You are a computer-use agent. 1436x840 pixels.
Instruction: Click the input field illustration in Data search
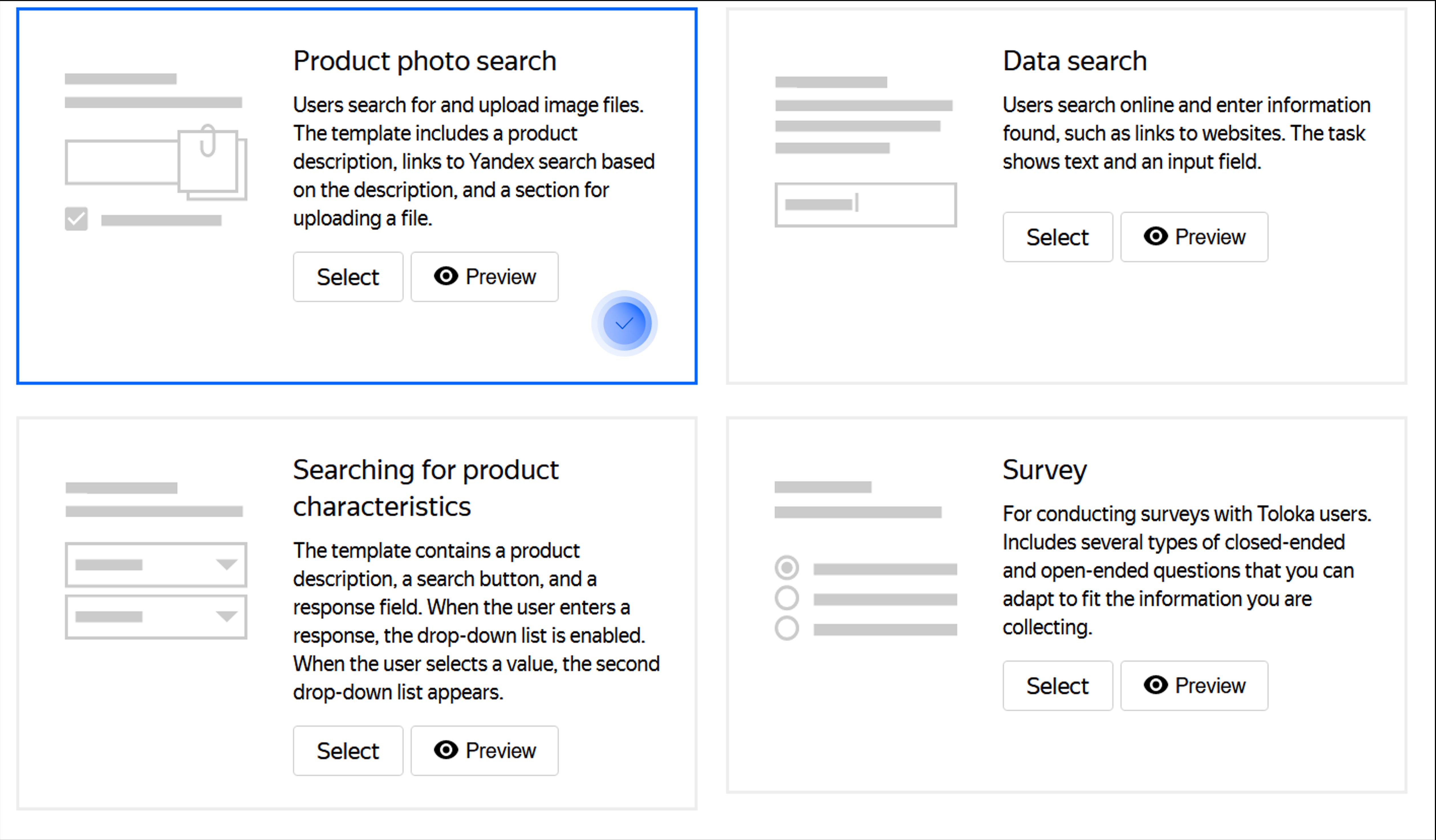click(866, 205)
